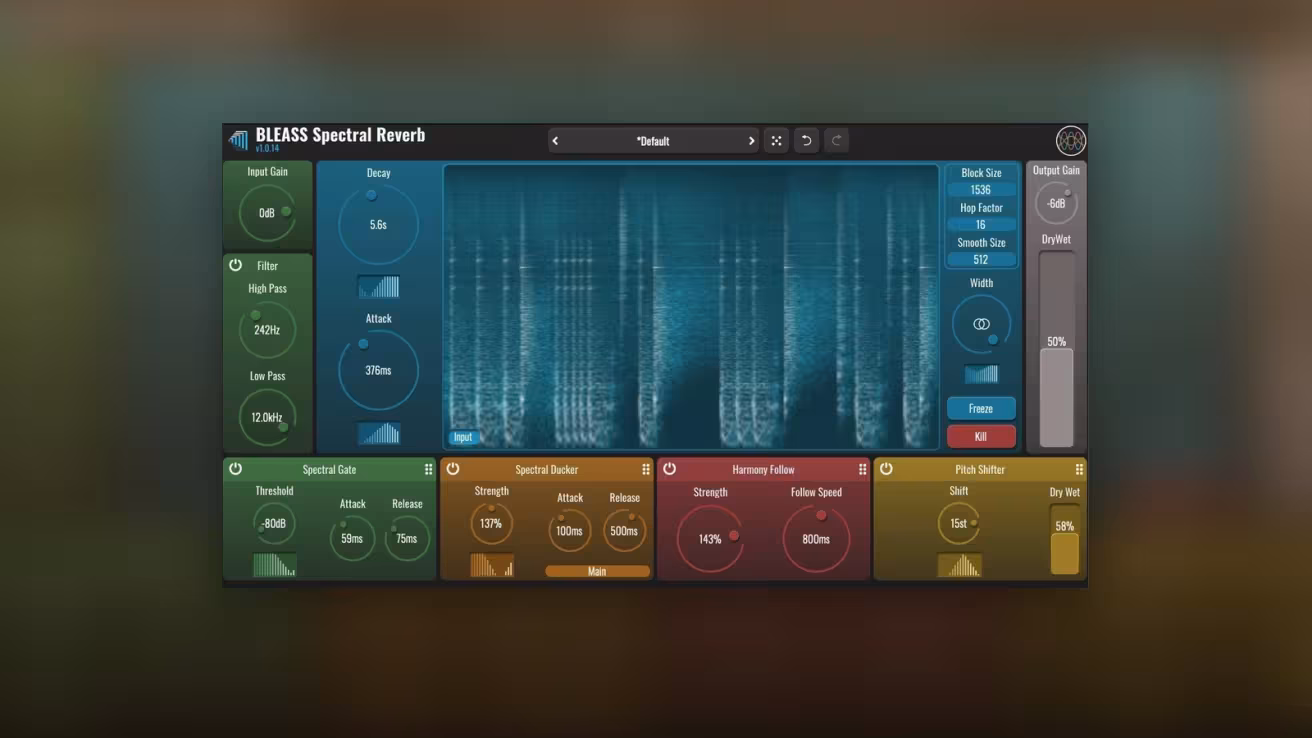Open the Width spectral curve editor
Screen dimensions: 1312x738
pyautogui.click(x=981, y=374)
